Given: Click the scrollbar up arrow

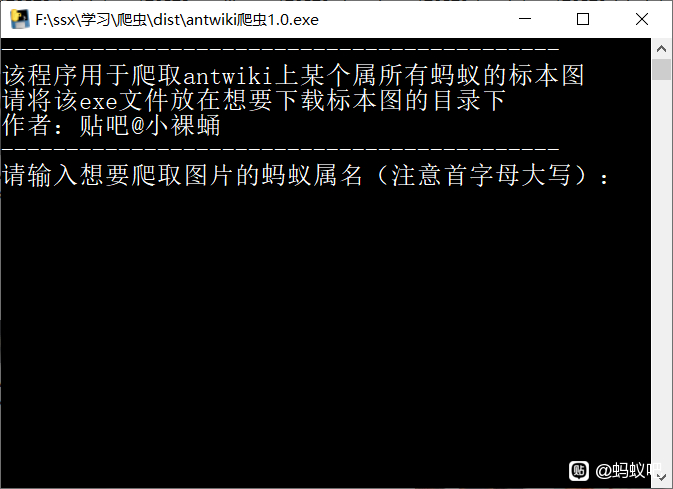Looking at the screenshot, I should pyautogui.click(x=661, y=49).
